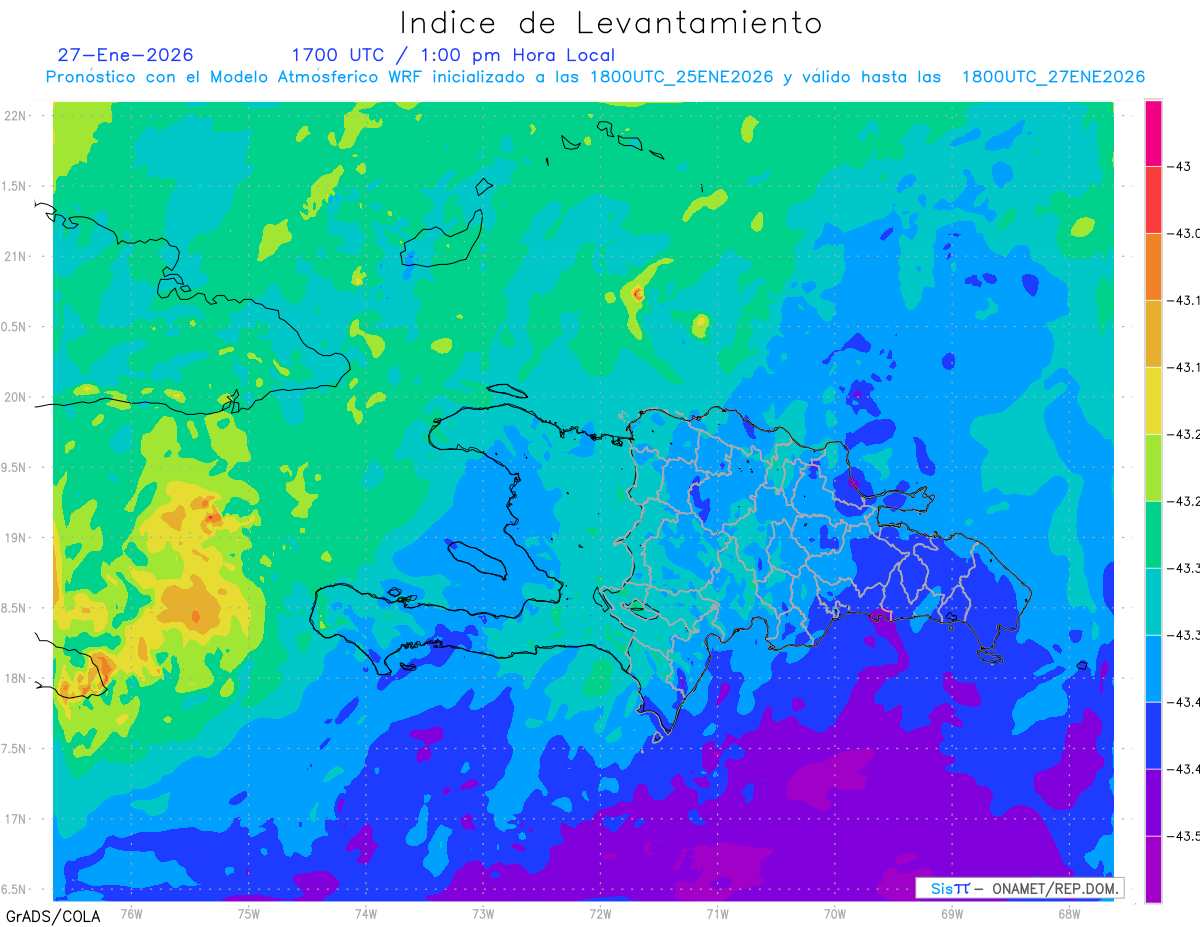
Task: Click the valid-until stamp "1800UTC_27ENE2026"
Action: point(1053,77)
